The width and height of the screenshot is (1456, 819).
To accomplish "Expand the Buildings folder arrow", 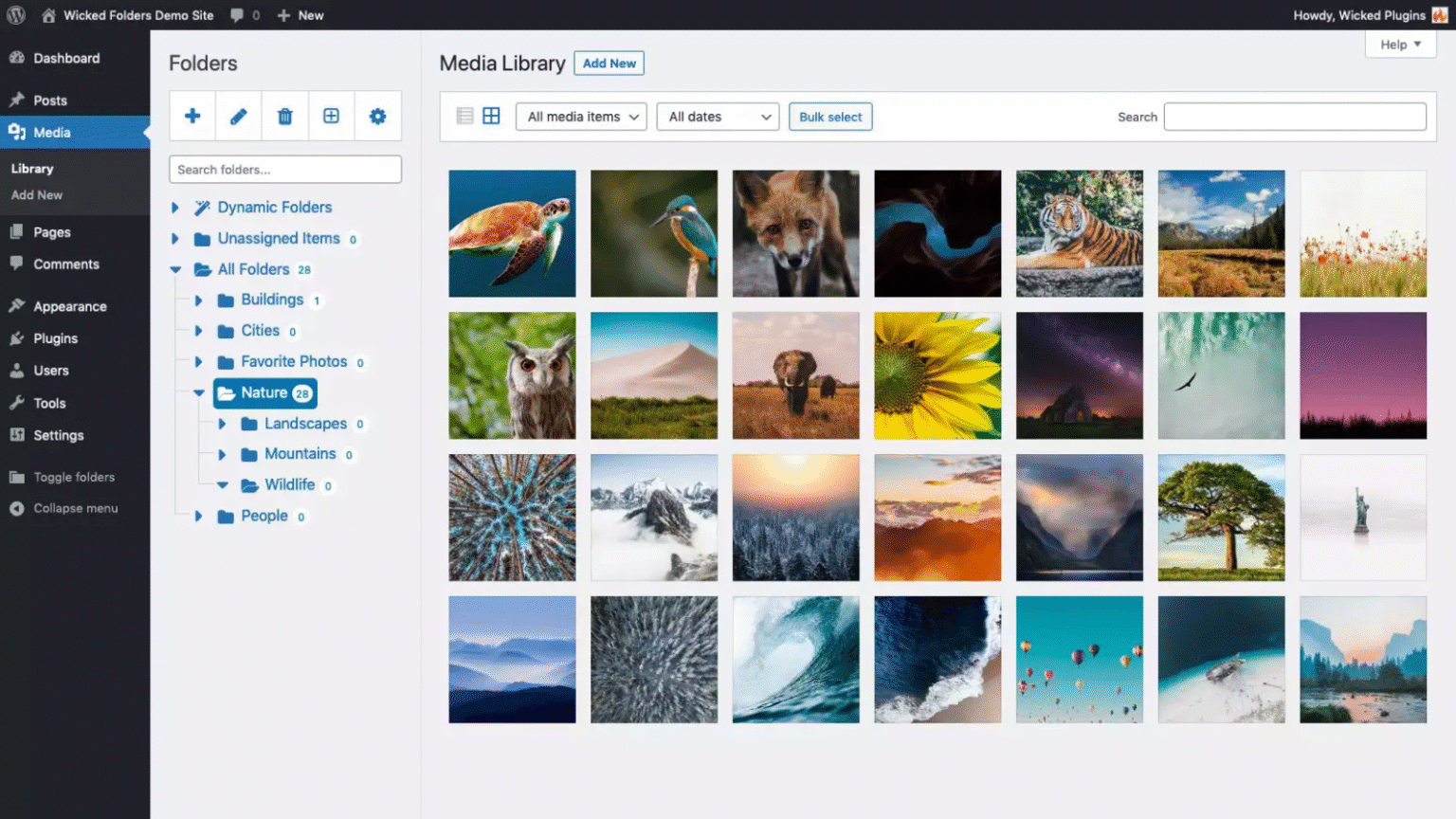I will [x=199, y=300].
